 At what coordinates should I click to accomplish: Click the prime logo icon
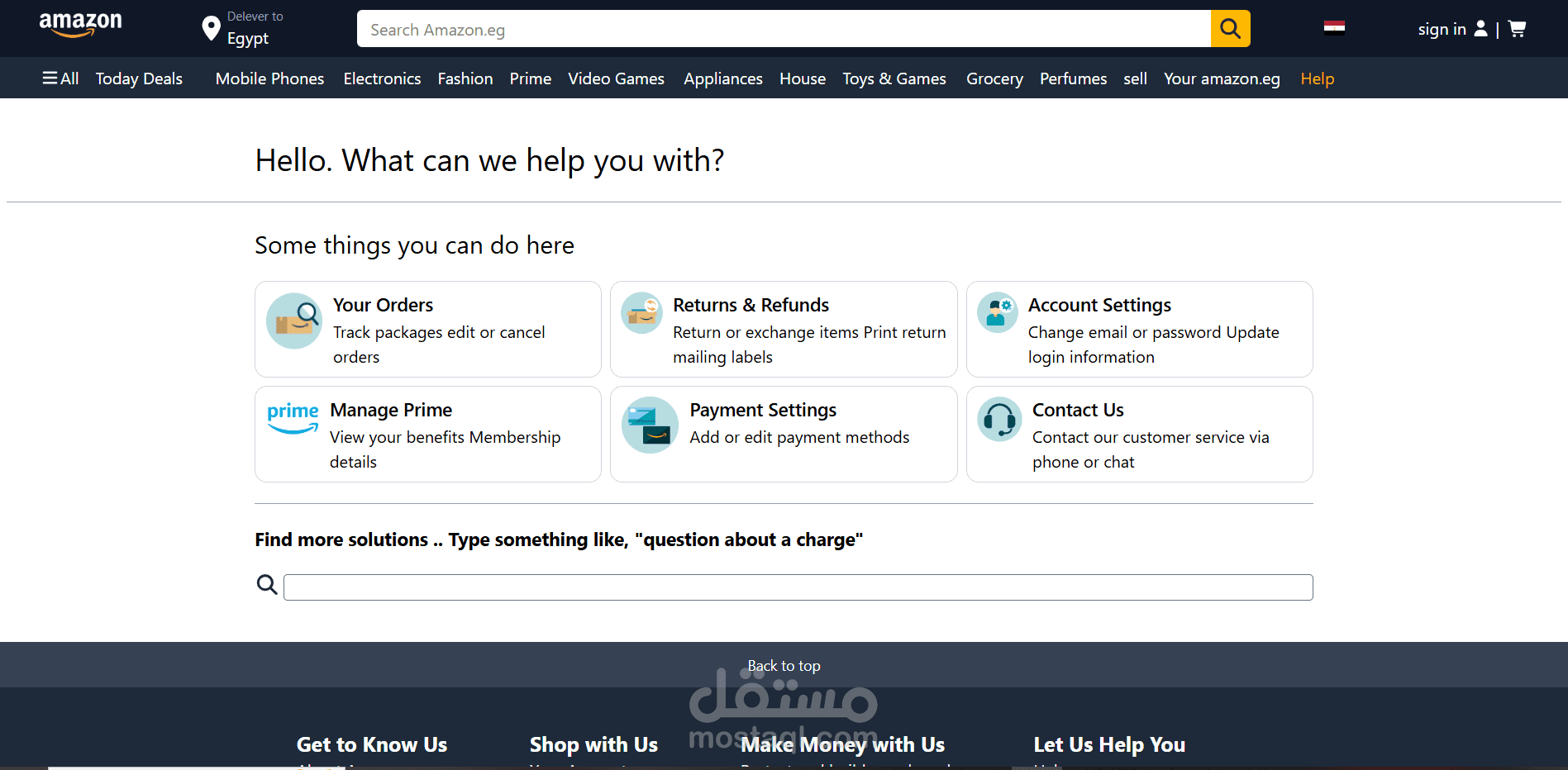(x=293, y=418)
